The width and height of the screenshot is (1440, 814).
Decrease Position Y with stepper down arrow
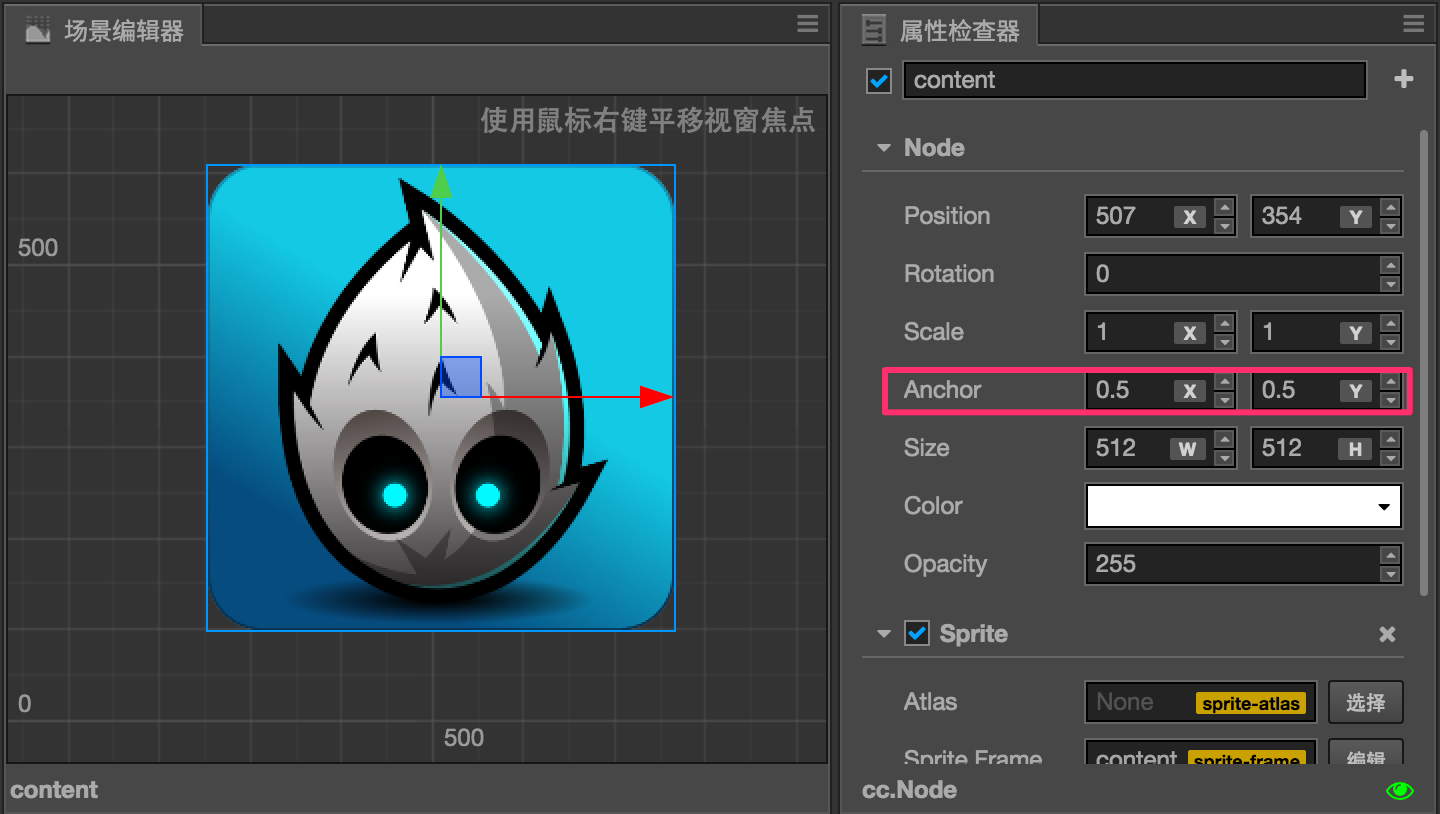(1390, 226)
